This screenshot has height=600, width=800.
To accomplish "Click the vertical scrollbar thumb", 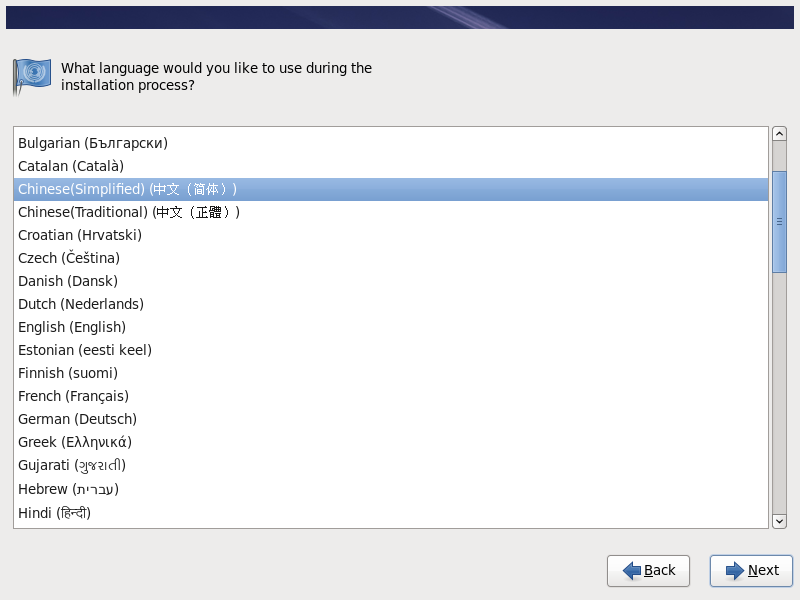I will 780,221.
